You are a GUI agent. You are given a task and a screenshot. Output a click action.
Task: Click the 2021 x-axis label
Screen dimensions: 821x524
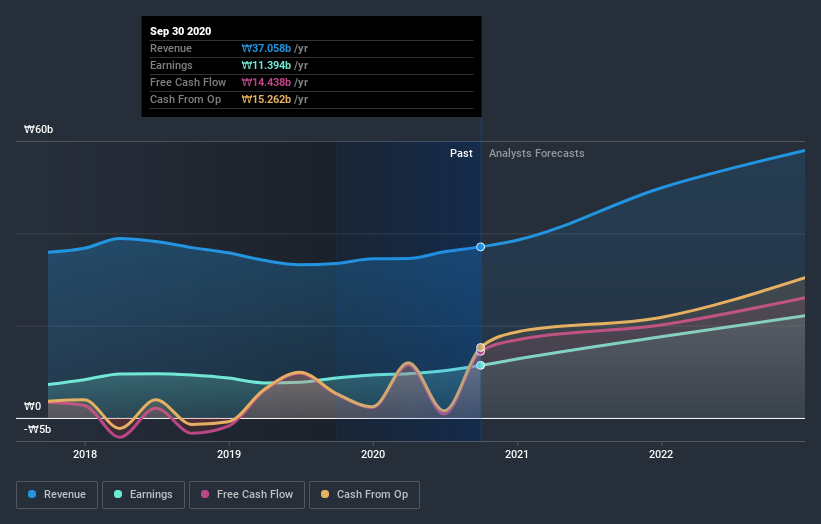click(517, 454)
